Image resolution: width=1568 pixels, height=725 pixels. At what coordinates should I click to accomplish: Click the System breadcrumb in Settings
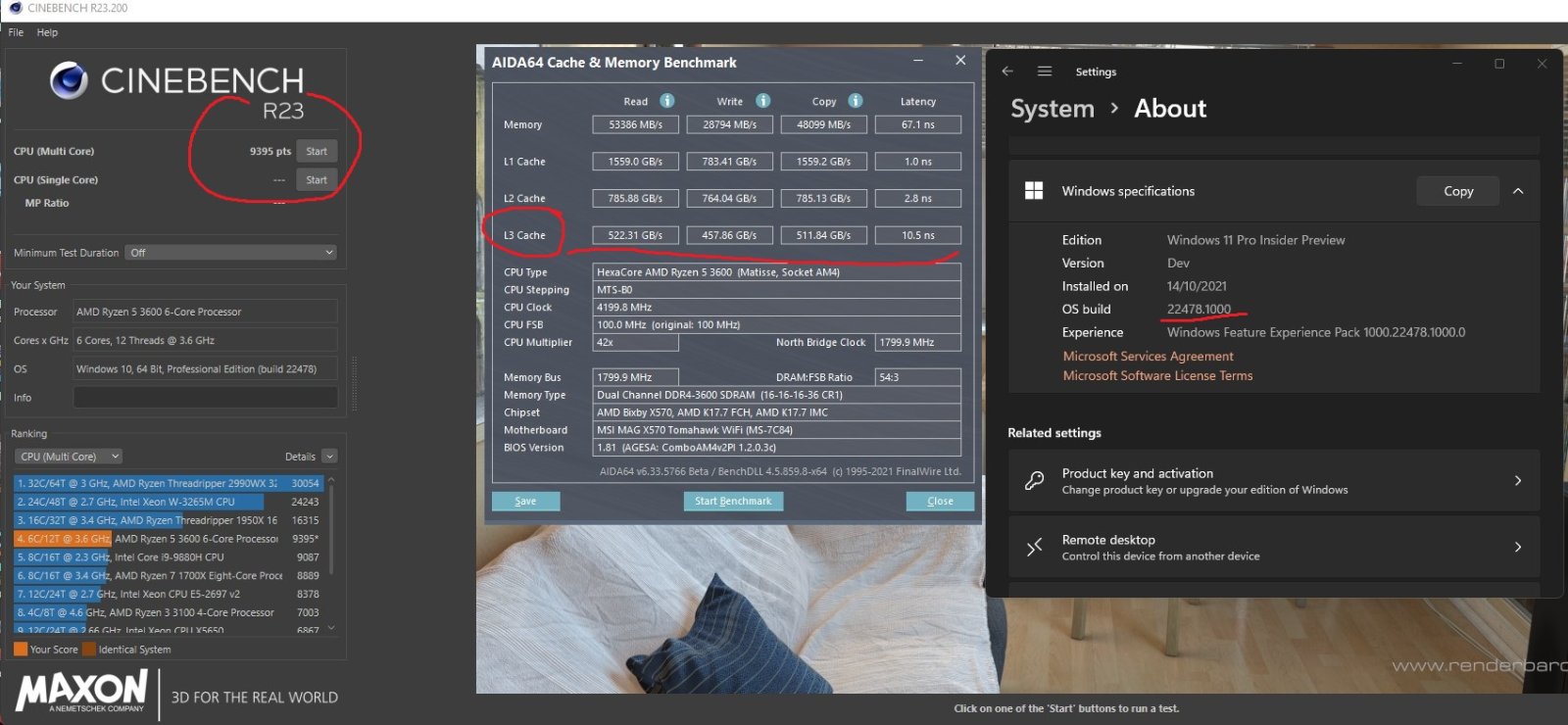(x=1053, y=109)
